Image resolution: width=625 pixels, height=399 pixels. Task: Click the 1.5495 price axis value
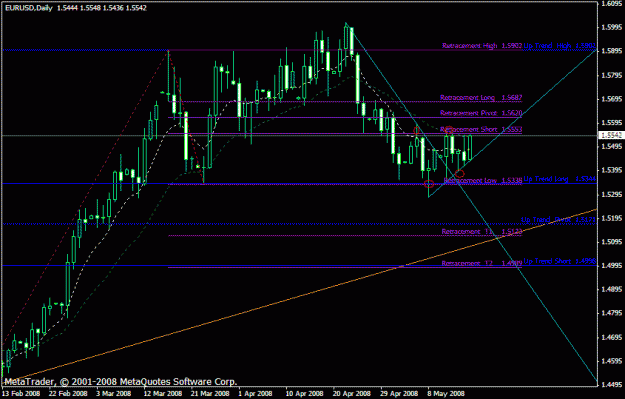coord(612,146)
